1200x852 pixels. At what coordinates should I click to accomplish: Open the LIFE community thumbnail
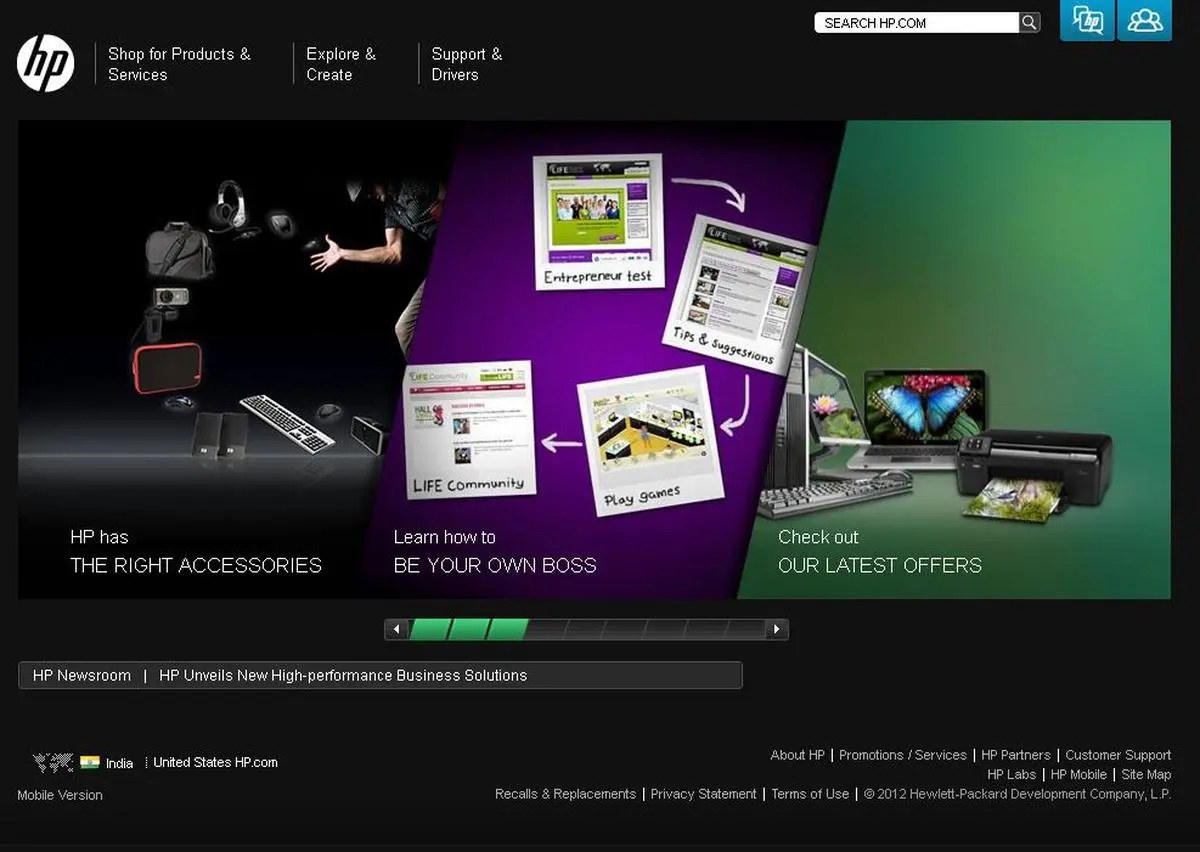[469, 430]
